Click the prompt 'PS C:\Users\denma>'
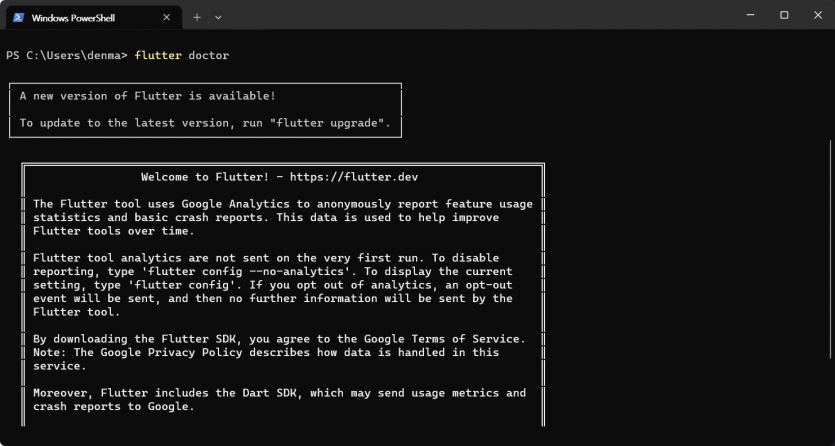Image resolution: width=835 pixels, height=446 pixels. [x=67, y=55]
